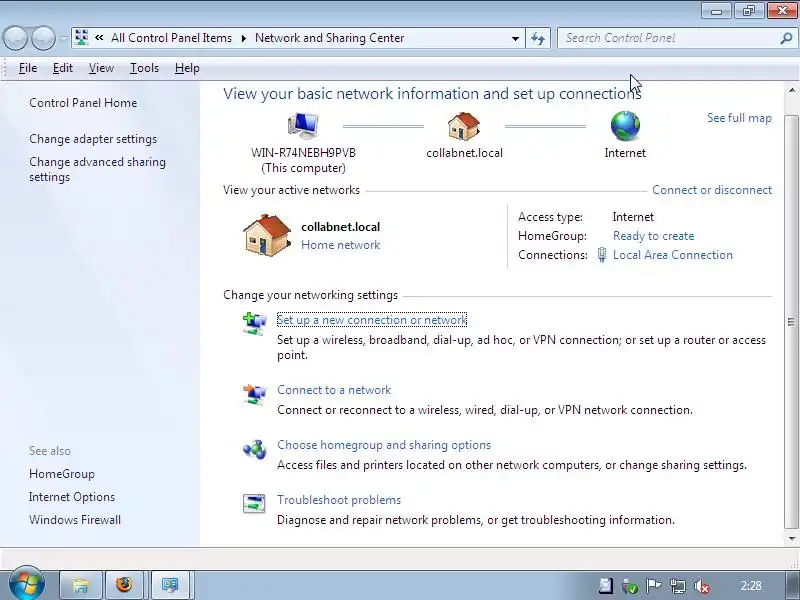Click the WIN-R74NEBH9PVB computer name

click(303, 153)
